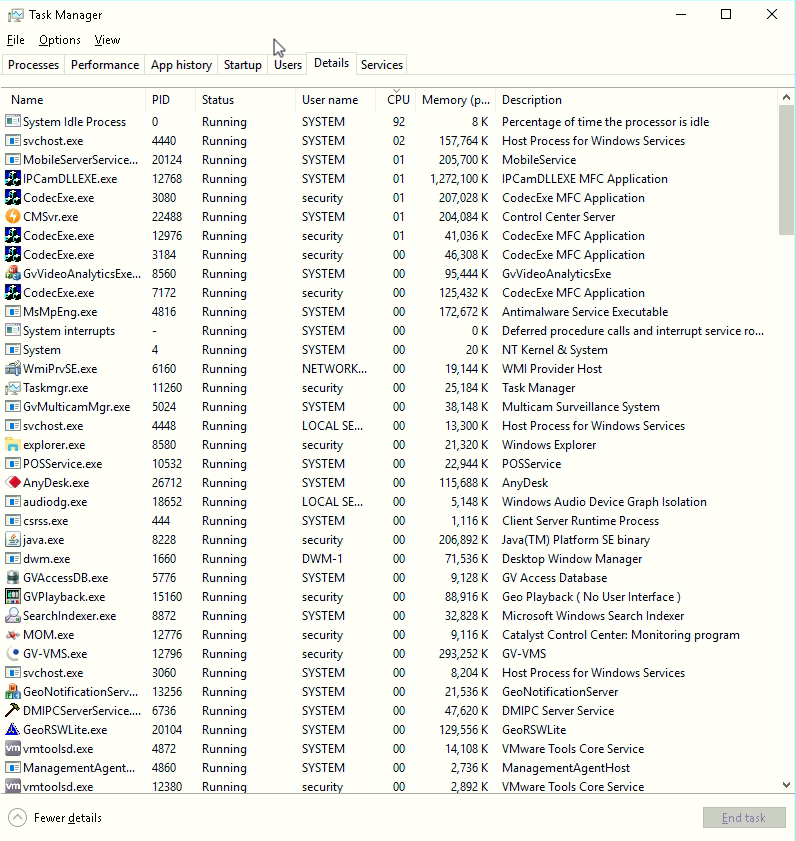
Task: Open the View menu
Action: [x=107, y=40]
